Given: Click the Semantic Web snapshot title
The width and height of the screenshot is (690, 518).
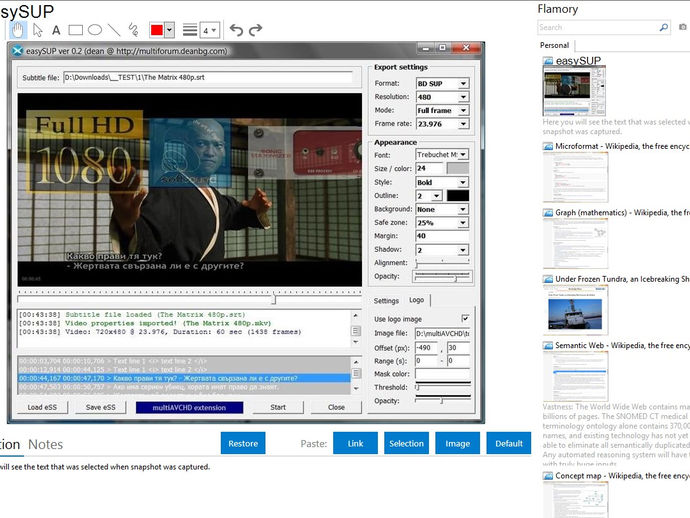Looking at the screenshot, I should click(622, 345).
